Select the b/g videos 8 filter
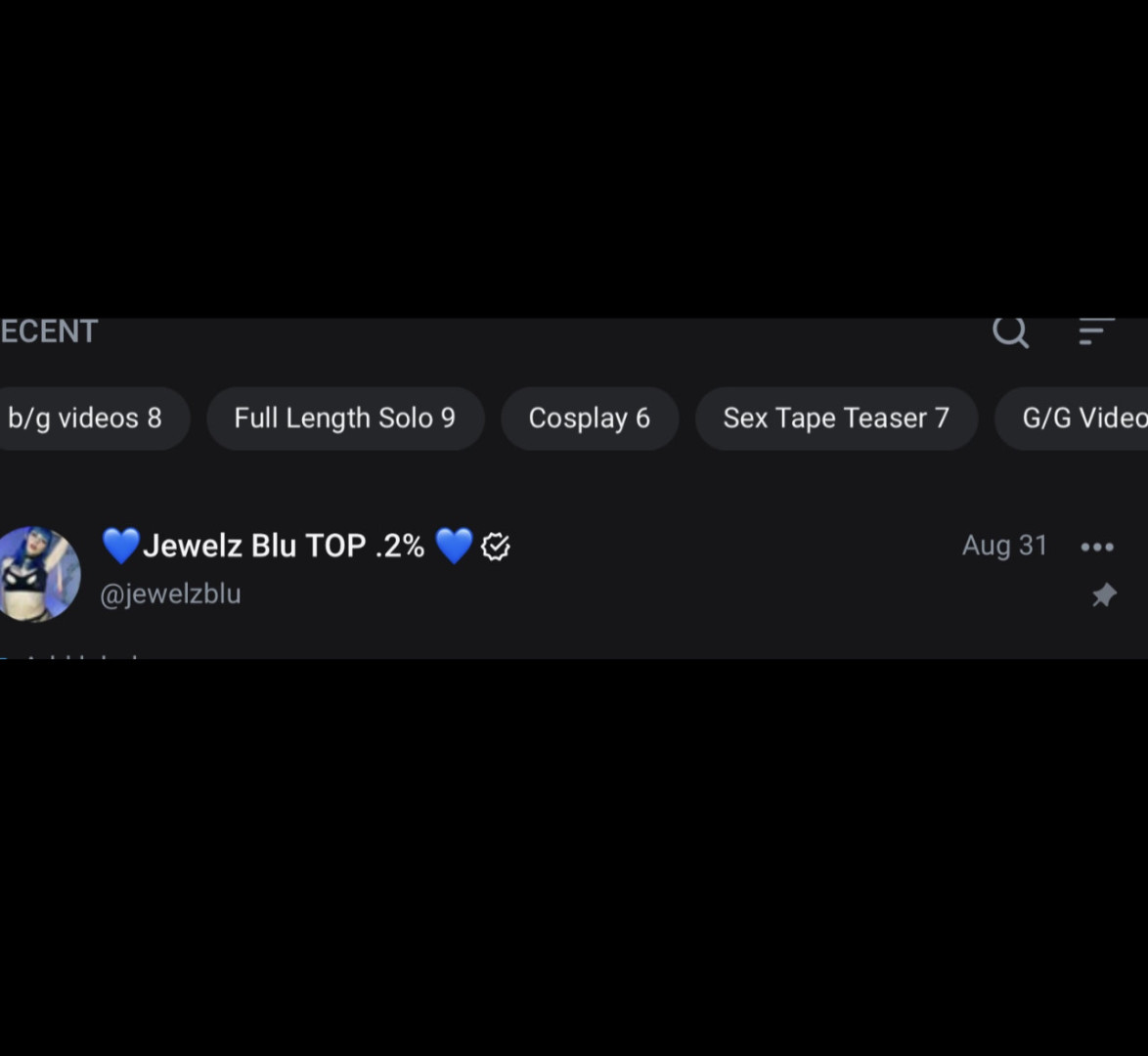 click(85, 418)
